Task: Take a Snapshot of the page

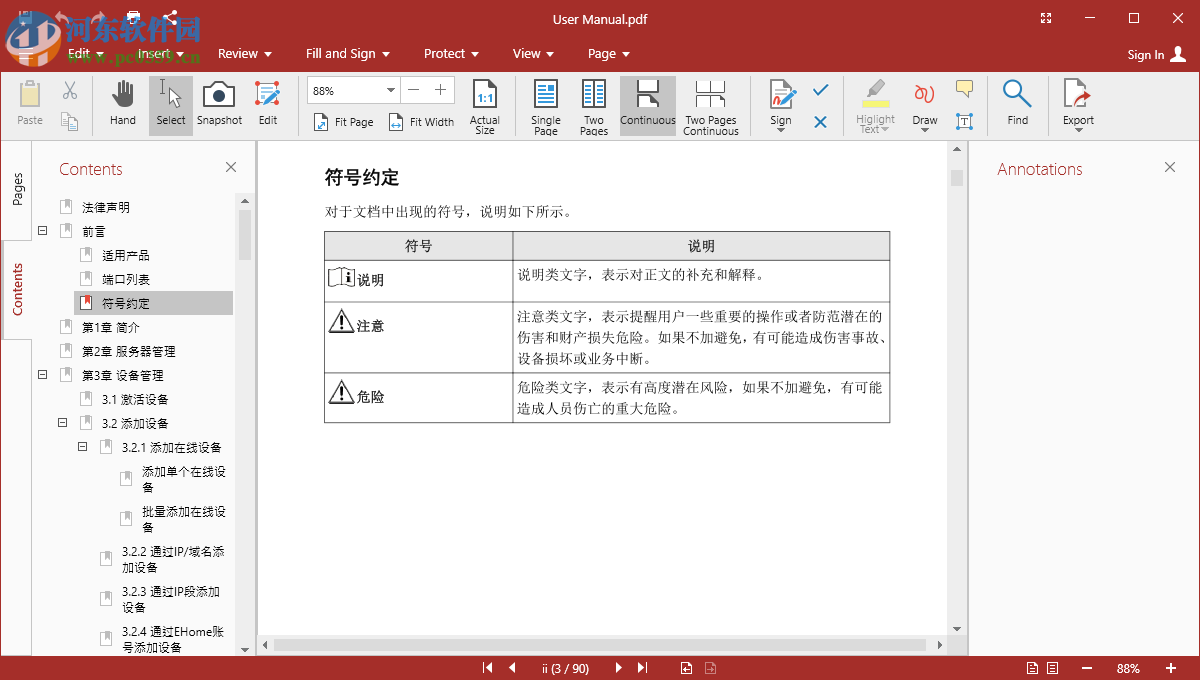Action: click(x=219, y=103)
